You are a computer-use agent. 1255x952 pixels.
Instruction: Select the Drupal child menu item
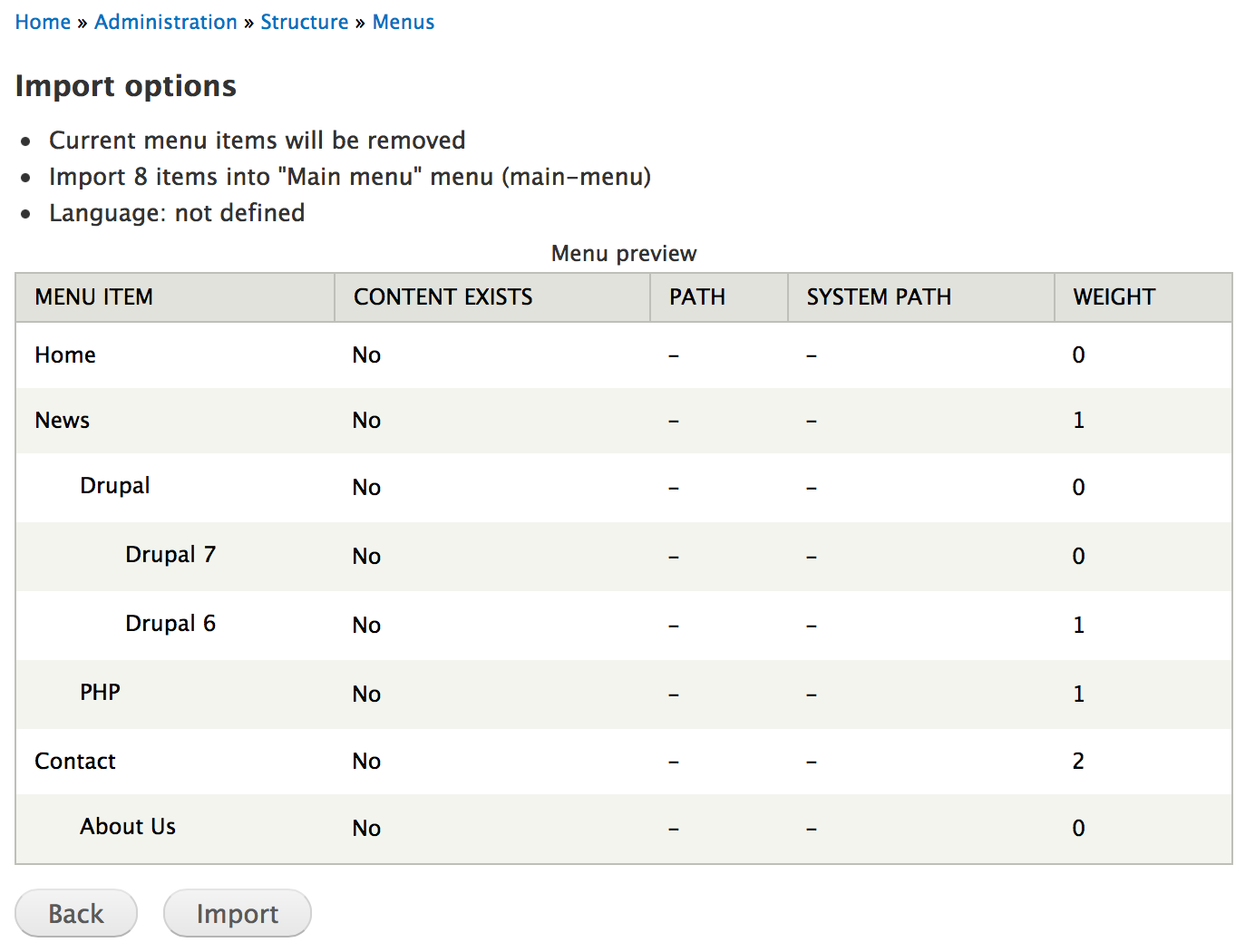(x=114, y=487)
